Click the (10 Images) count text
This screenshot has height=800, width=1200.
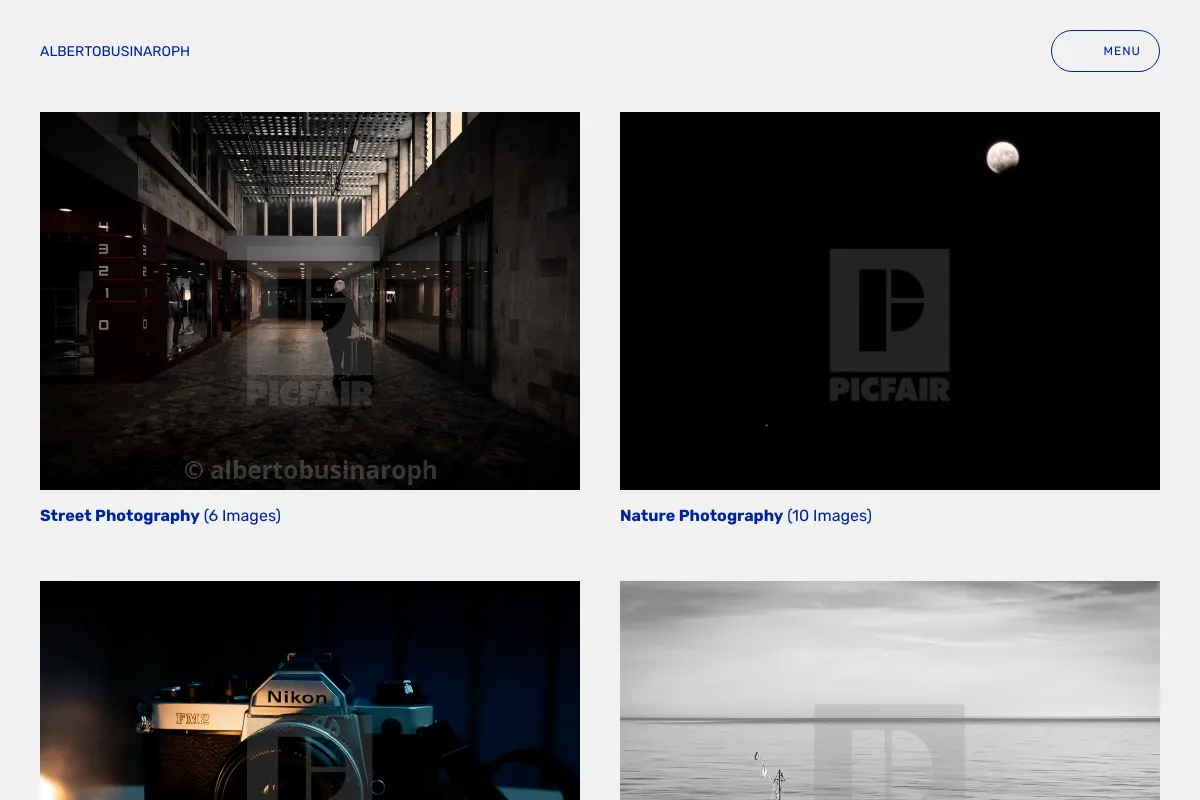pos(829,516)
